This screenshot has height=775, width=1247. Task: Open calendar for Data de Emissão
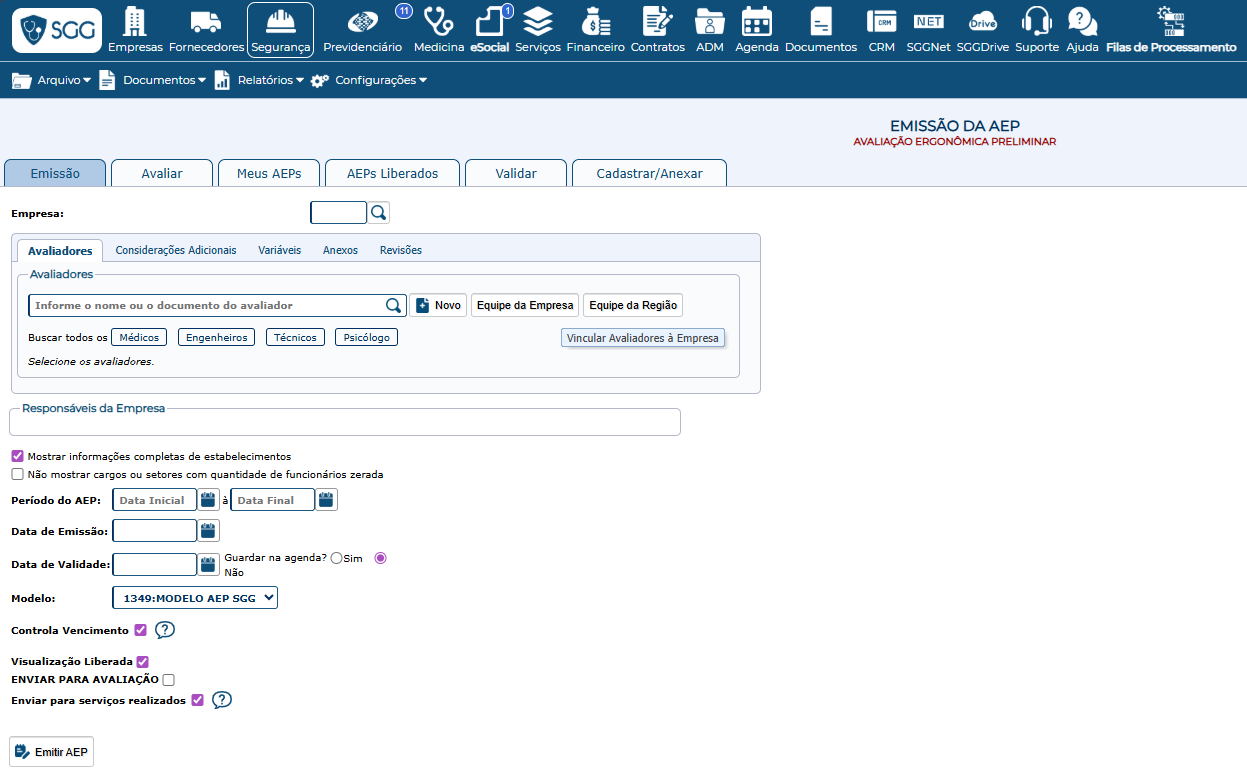208,531
